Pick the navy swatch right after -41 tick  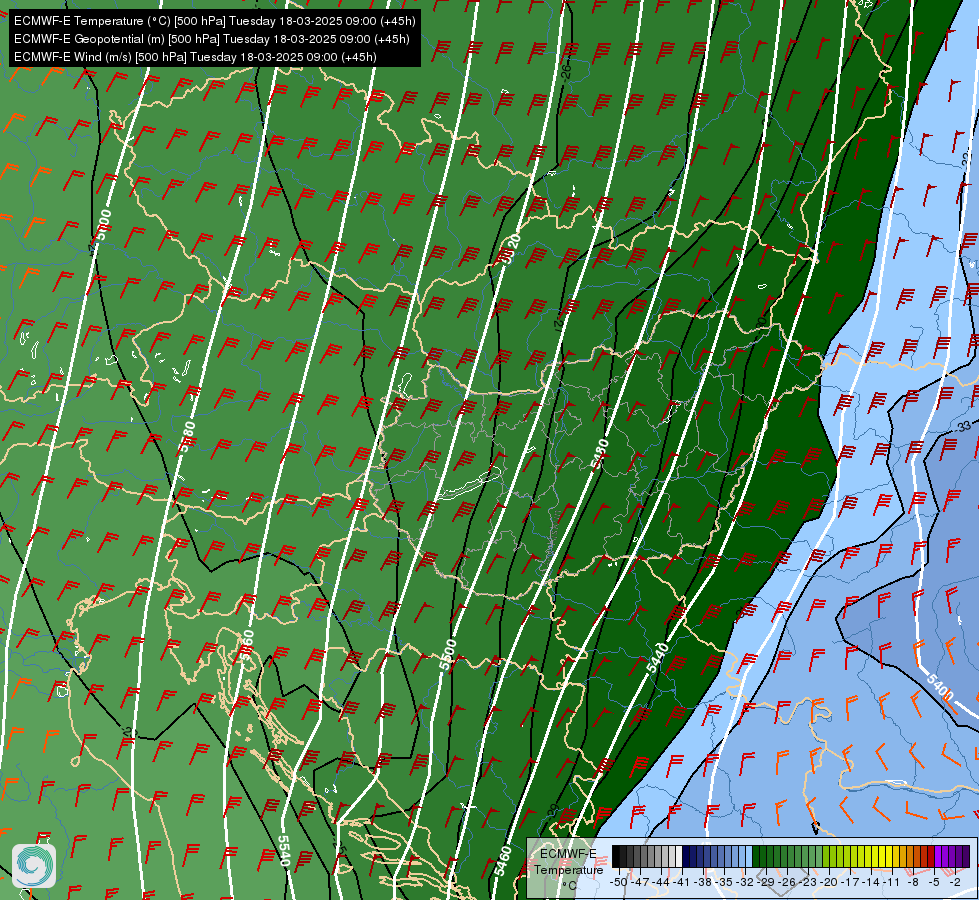(x=686, y=856)
